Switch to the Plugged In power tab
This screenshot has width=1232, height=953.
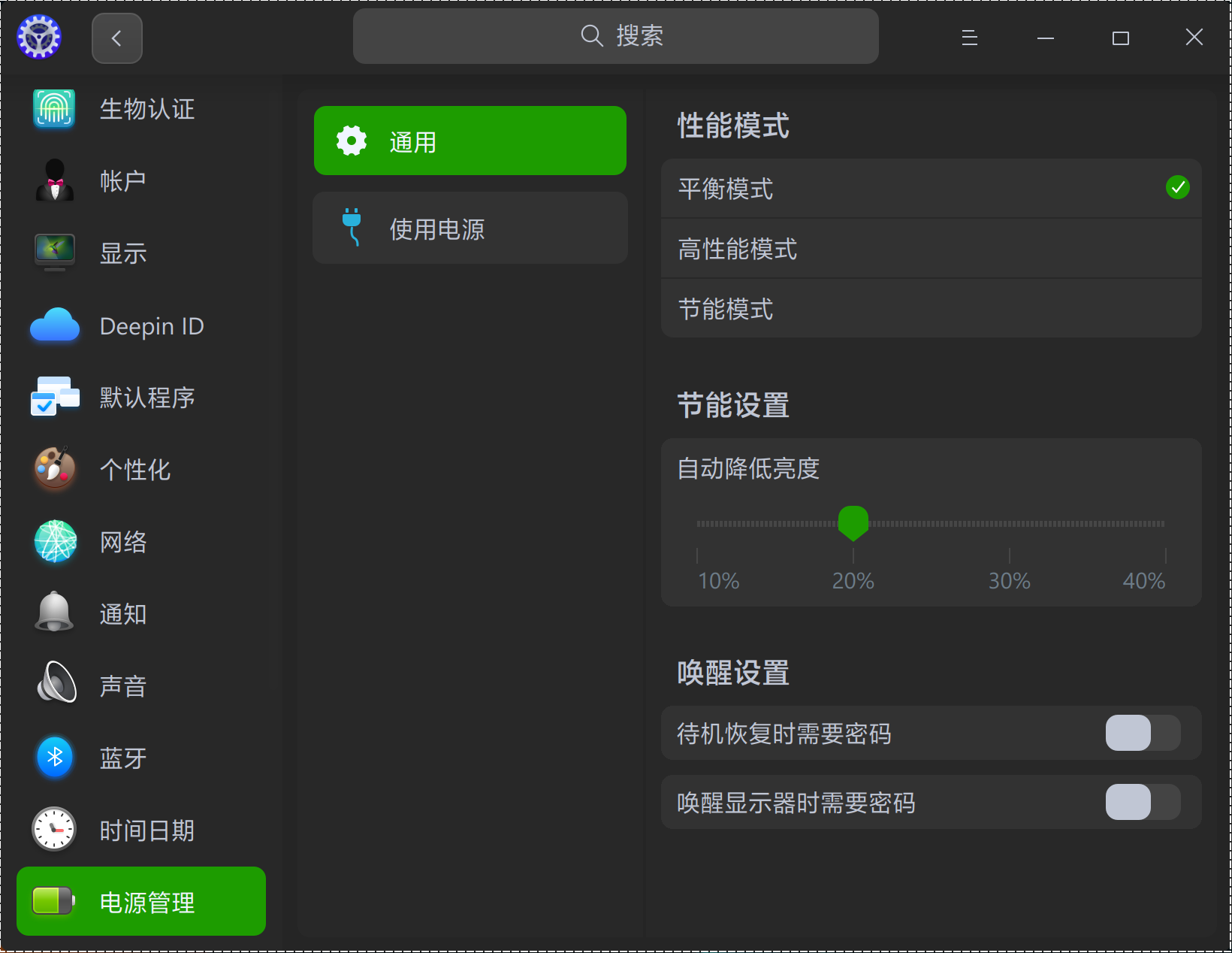470,228
